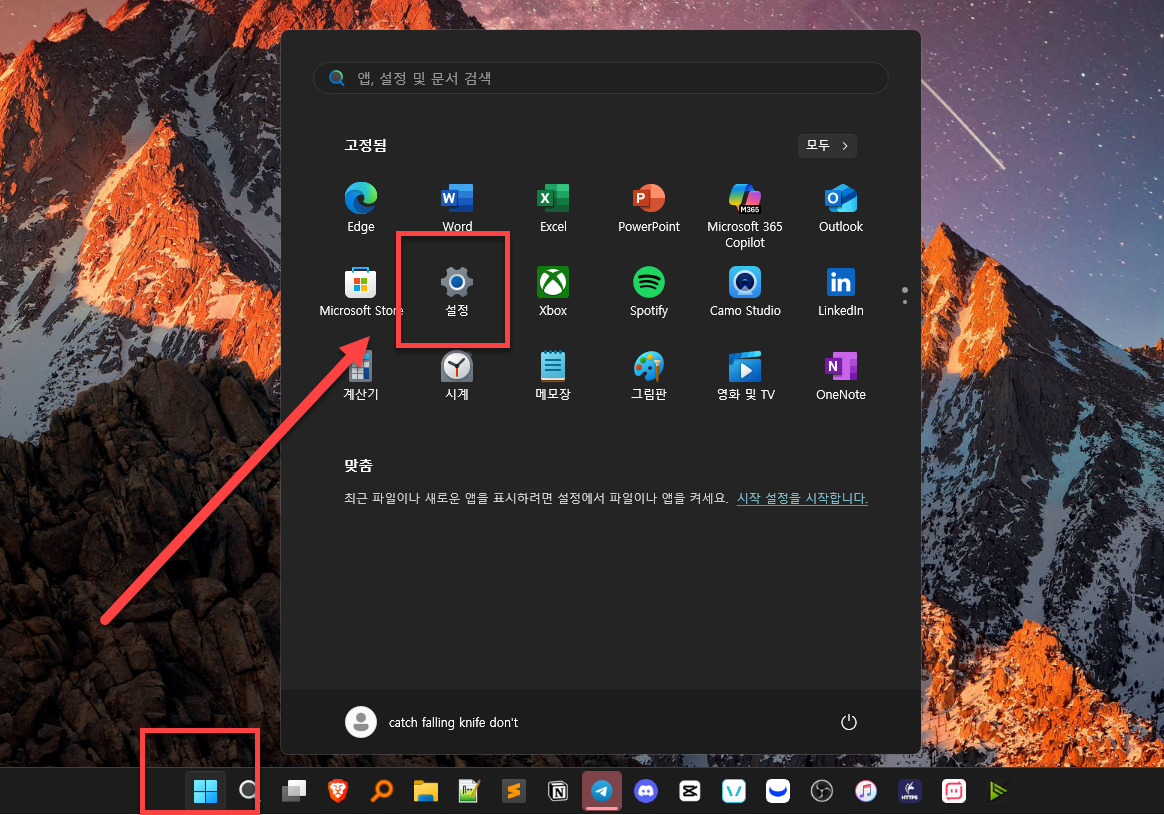Open Outlook
The image size is (1164, 815).
click(840, 208)
